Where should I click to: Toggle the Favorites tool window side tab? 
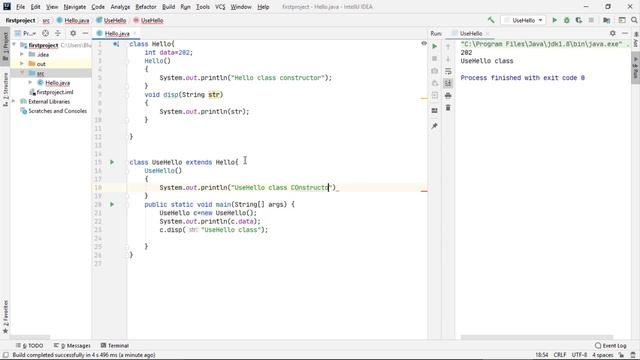[x=5, y=316]
